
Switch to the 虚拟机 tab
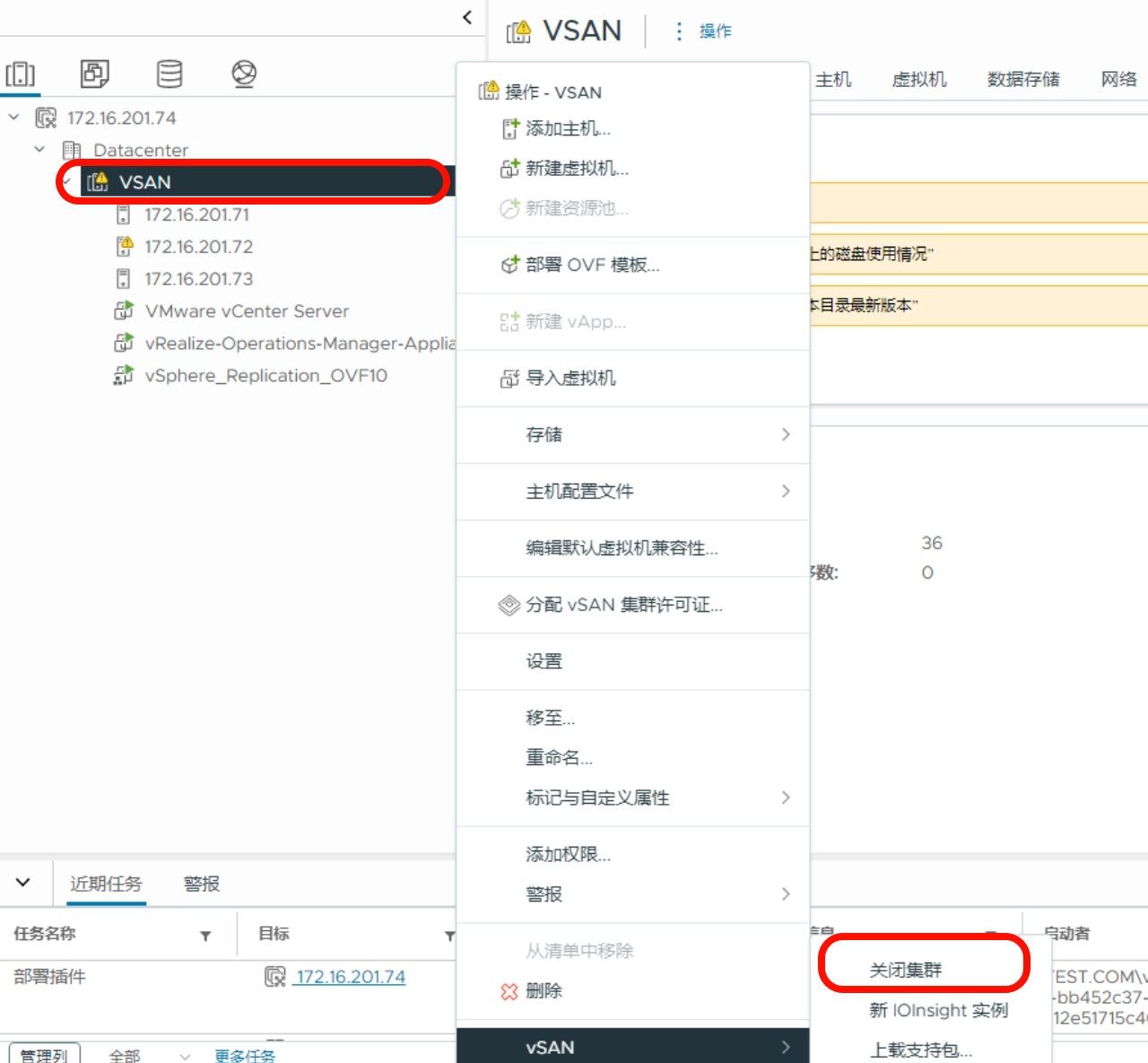[919, 80]
